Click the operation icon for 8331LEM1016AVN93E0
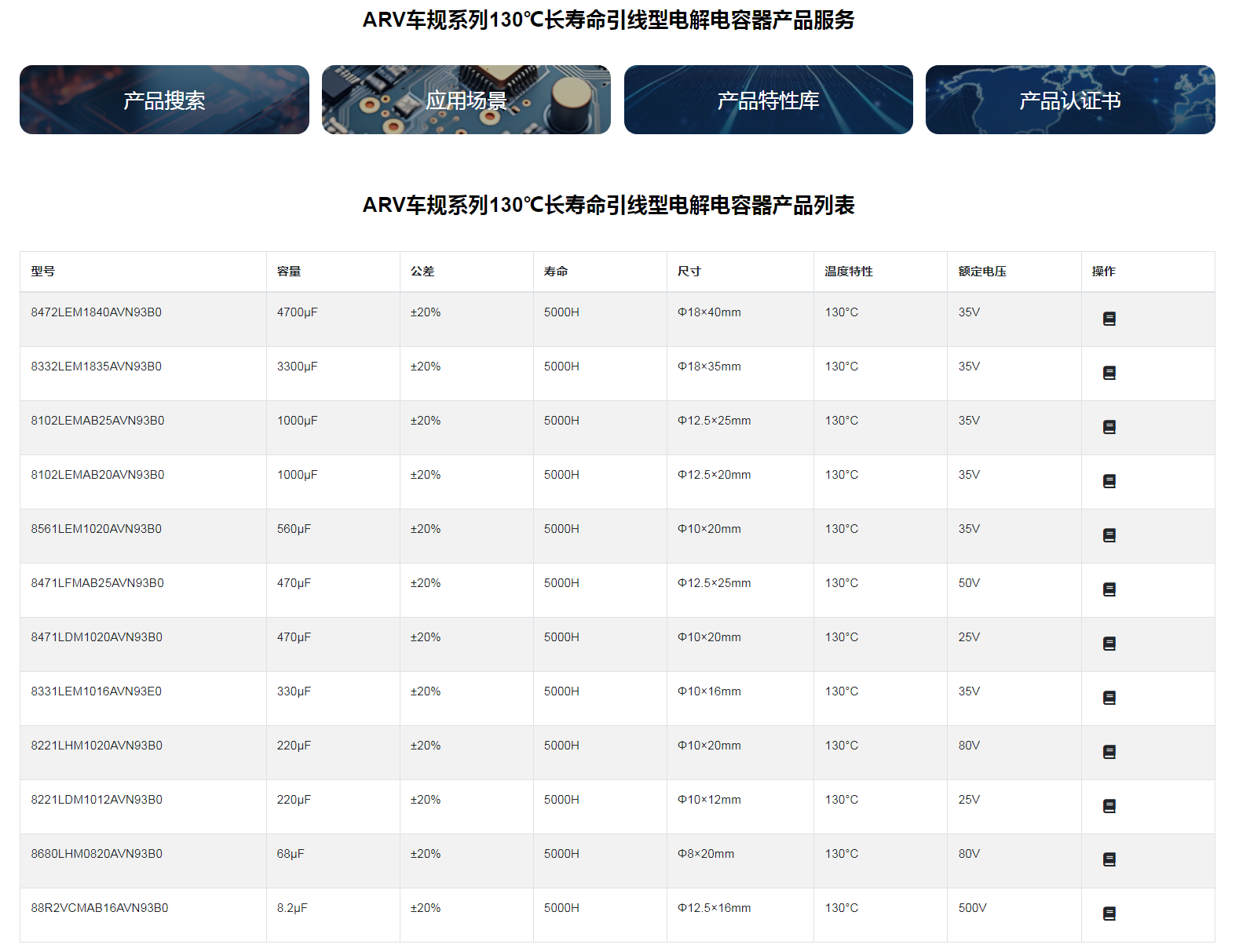This screenshot has width=1239, height=952. (1109, 698)
